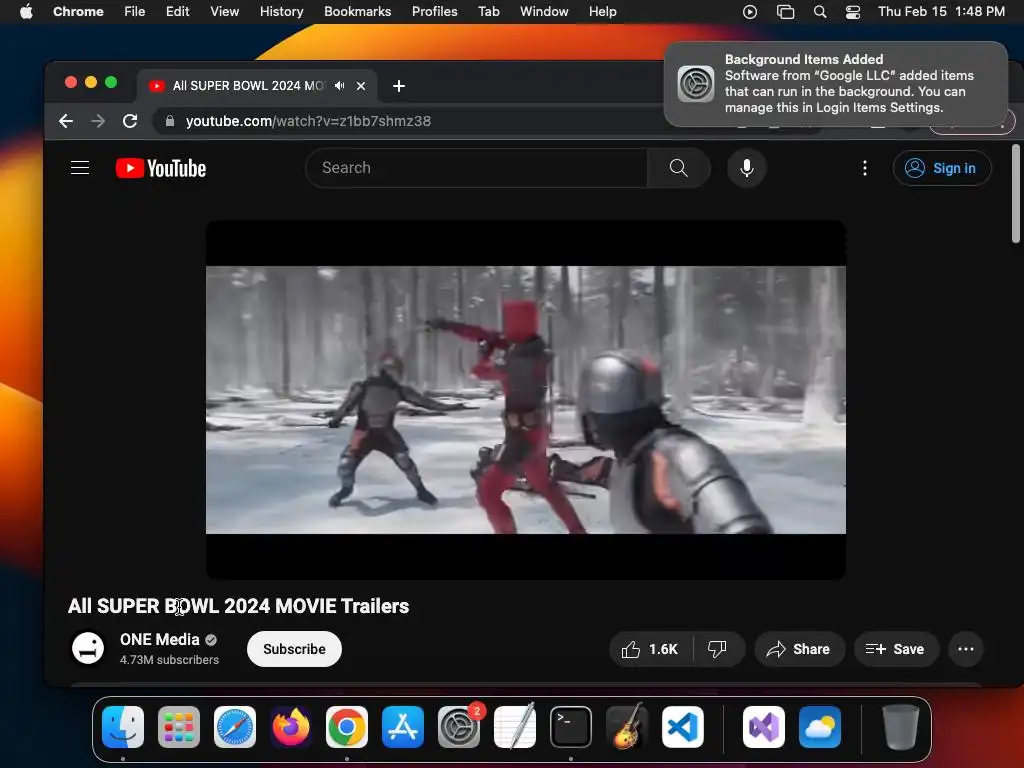Click the search magnifier button on YouTube

[x=679, y=168]
